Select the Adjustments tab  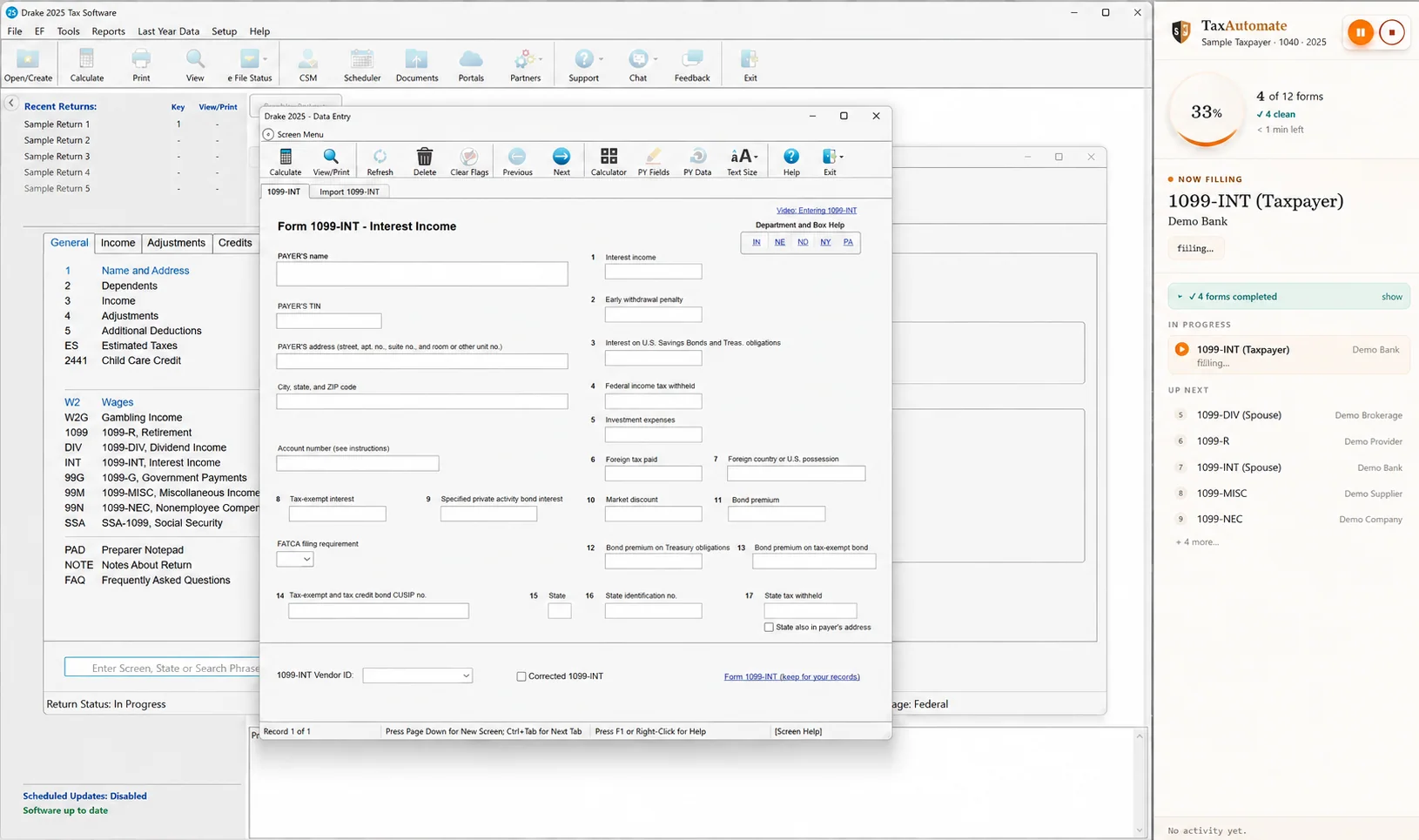click(x=176, y=243)
